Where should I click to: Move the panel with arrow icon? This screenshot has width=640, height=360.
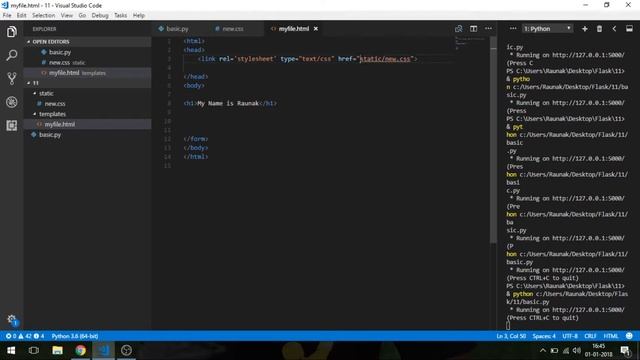point(614,29)
